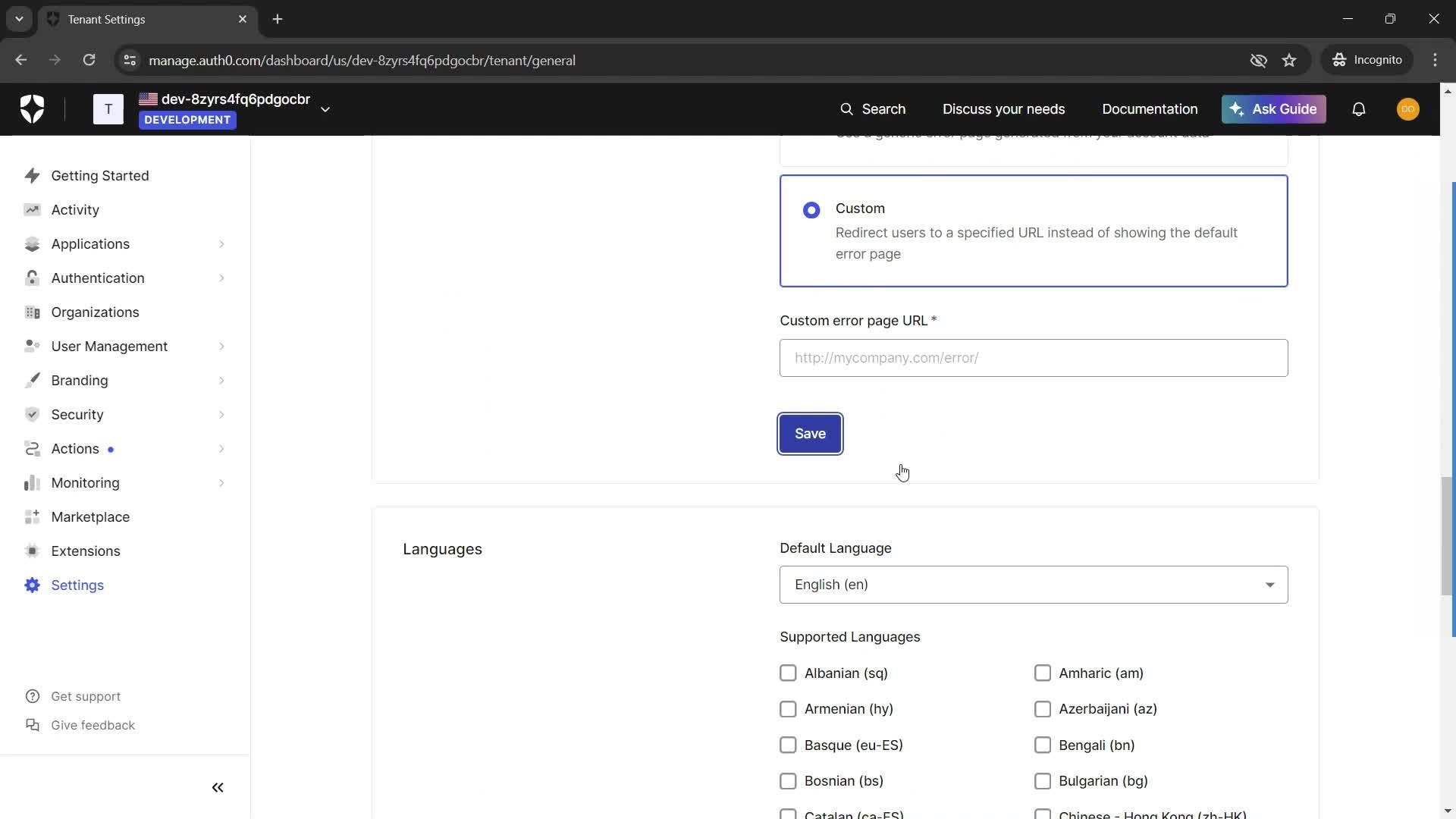
Task: Focus the Custom error page URL field
Action: pyautogui.click(x=1034, y=358)
